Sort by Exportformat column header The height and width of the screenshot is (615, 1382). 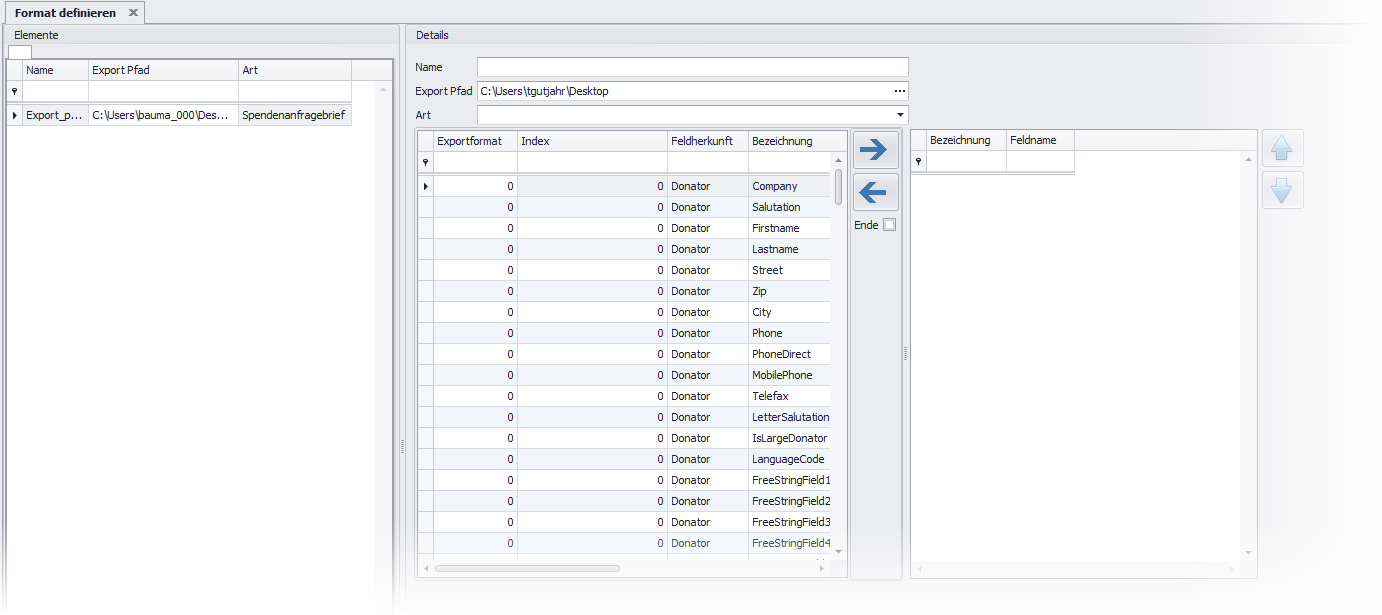click(x=475, y=141)
